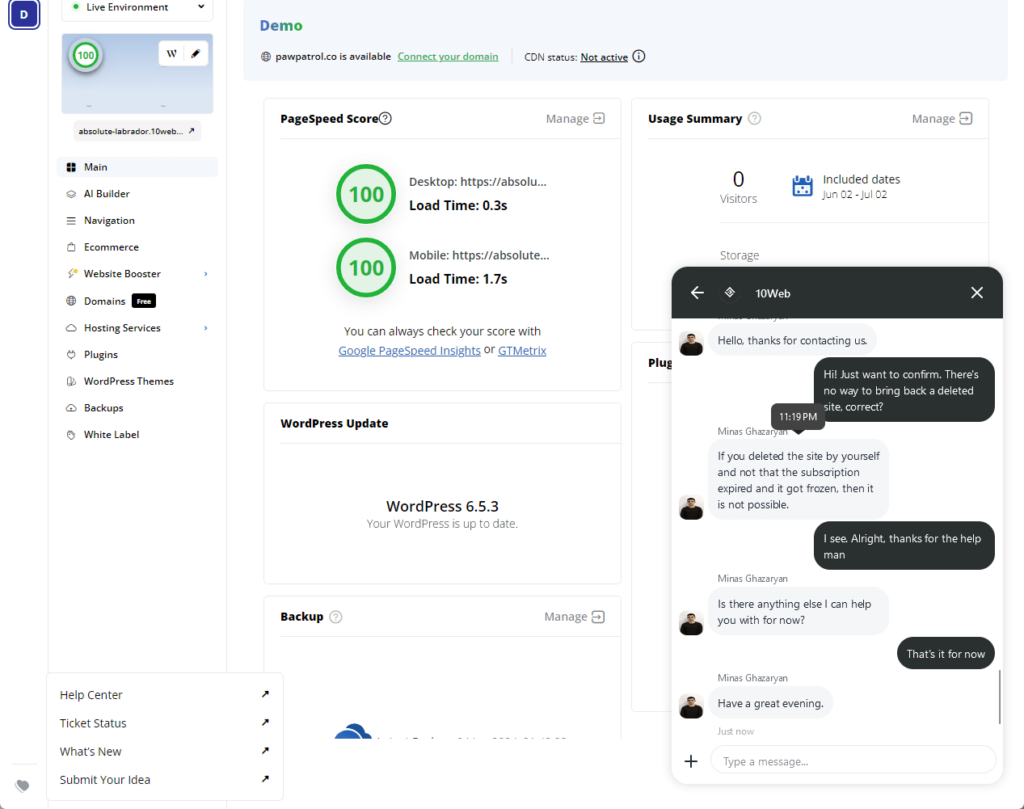The width and height of the screenshot is (1024, 809).
Task: Click the desktop 100 score circle
Action: [x=366, y=194]
